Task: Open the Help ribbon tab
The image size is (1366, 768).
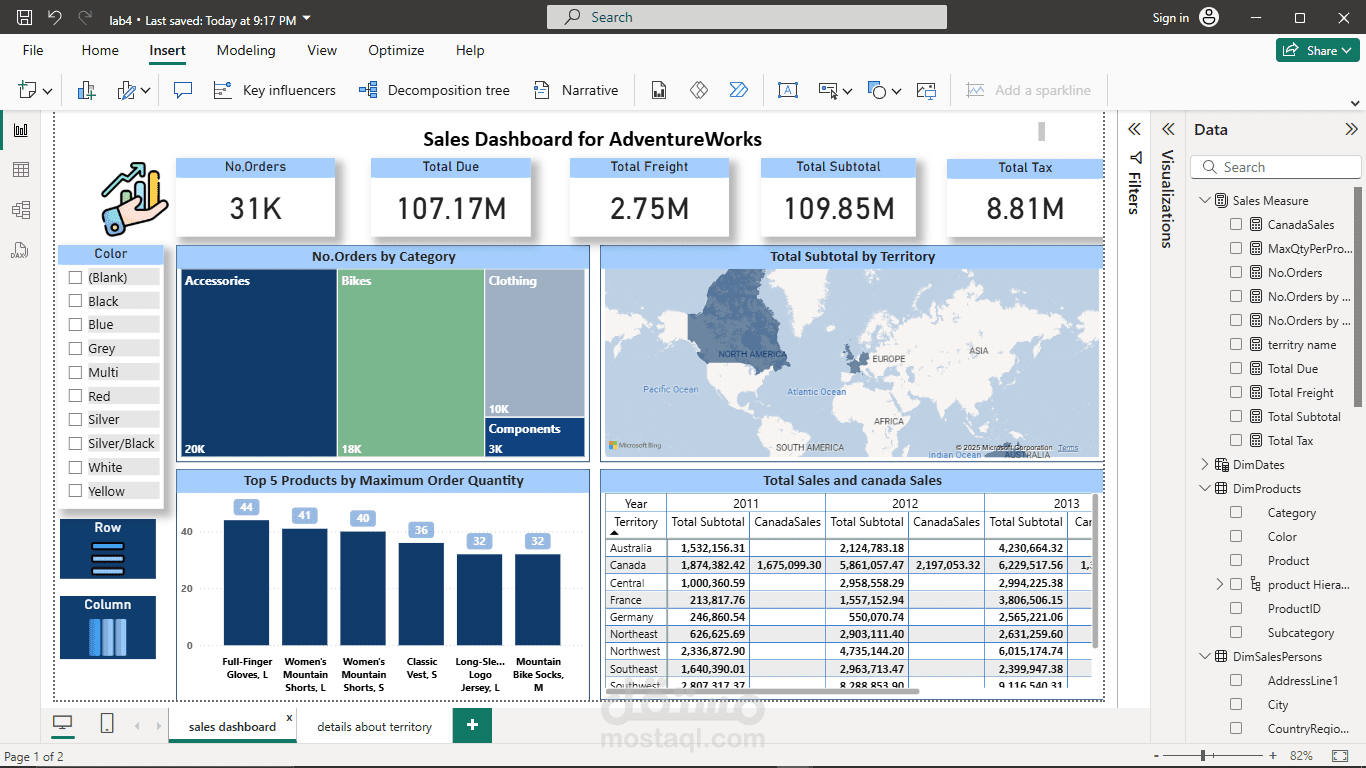Action: (x=470, y=50)
